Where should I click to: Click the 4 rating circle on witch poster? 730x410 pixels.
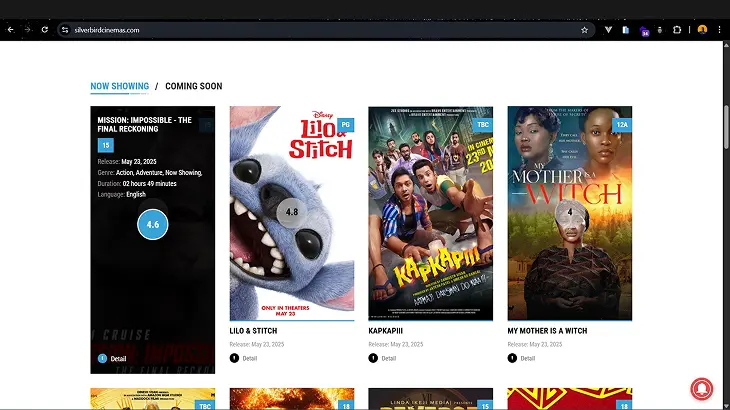point(570,212)
